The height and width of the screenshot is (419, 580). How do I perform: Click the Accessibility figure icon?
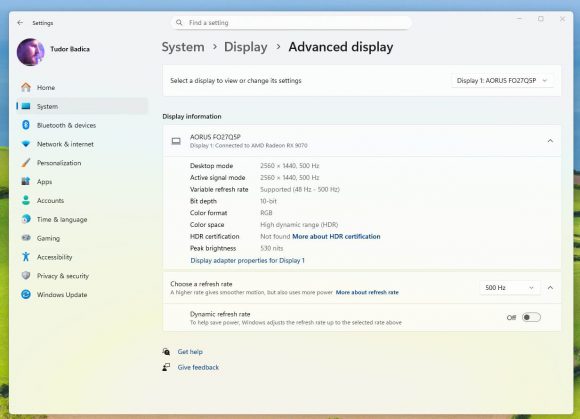(x=26, y=257)
